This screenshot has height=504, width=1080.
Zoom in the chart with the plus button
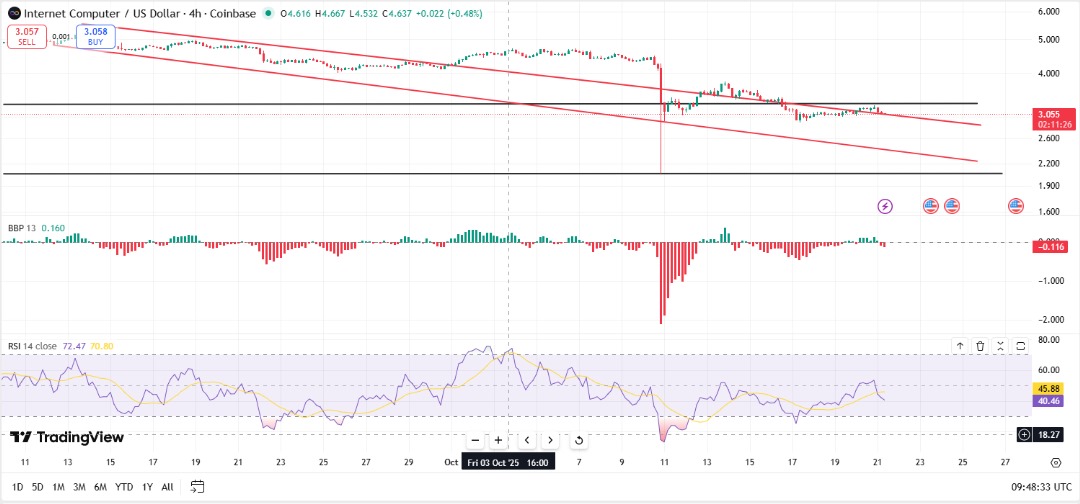point(498,441)
